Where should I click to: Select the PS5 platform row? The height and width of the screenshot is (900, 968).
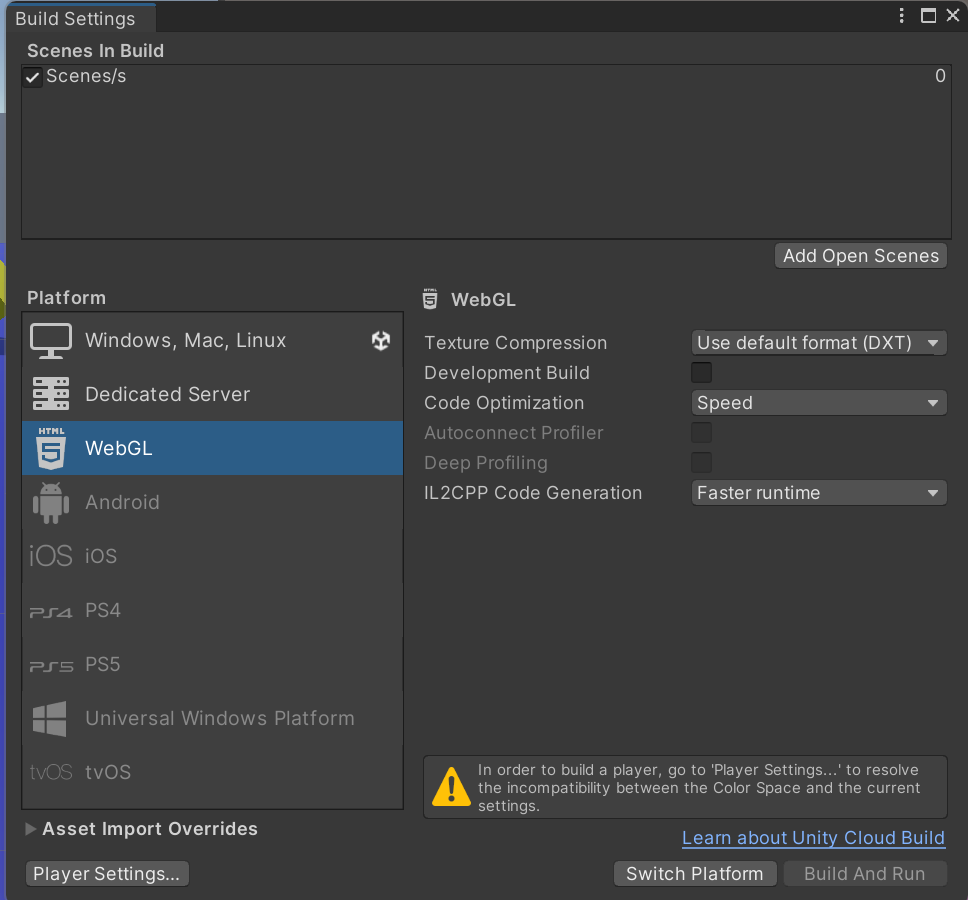point(212,664)
